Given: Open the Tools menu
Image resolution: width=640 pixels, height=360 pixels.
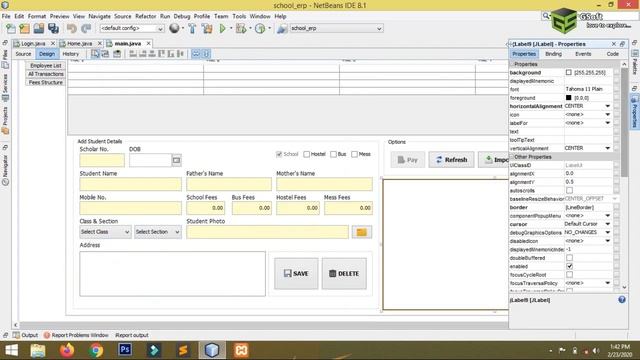Looking at the screenshot, I should [239, 16].
